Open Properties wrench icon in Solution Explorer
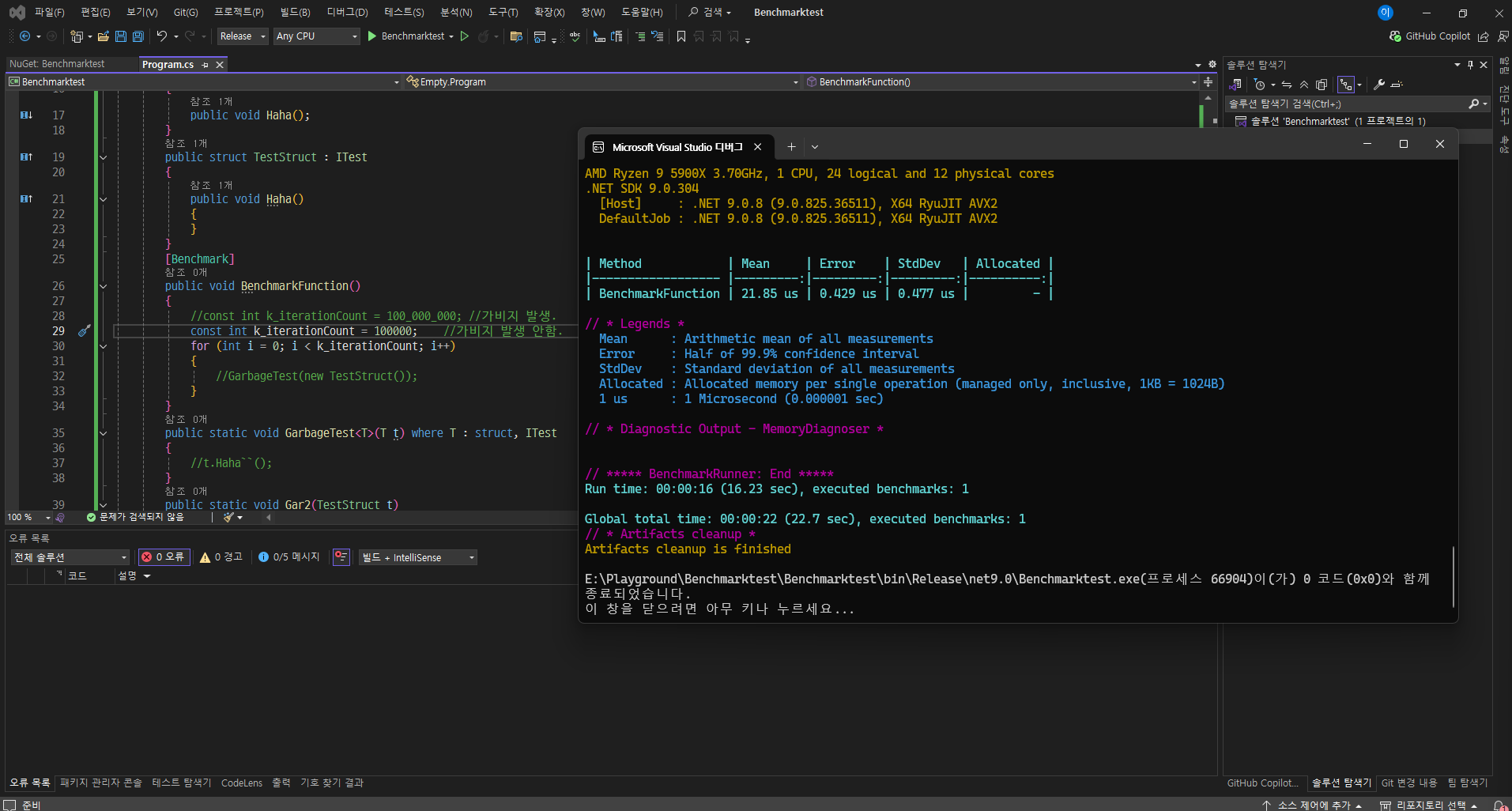The width and height of the screenshot is (1512, 811). click(x=1379, y=85)
